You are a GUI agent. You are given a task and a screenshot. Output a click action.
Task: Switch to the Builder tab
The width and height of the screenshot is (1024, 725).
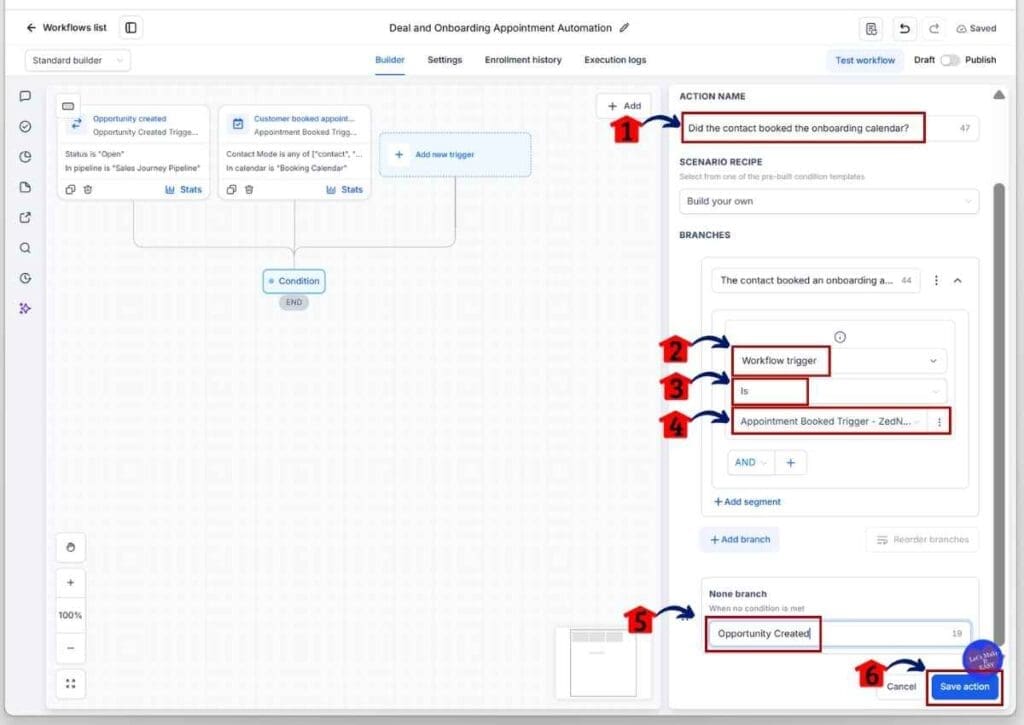(390, 59)
